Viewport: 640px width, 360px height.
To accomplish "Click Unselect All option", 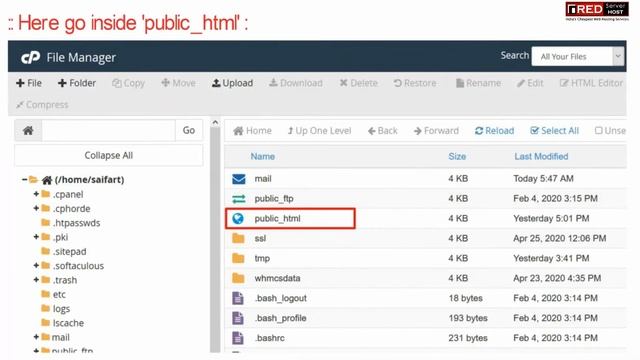I will (610, 131).
